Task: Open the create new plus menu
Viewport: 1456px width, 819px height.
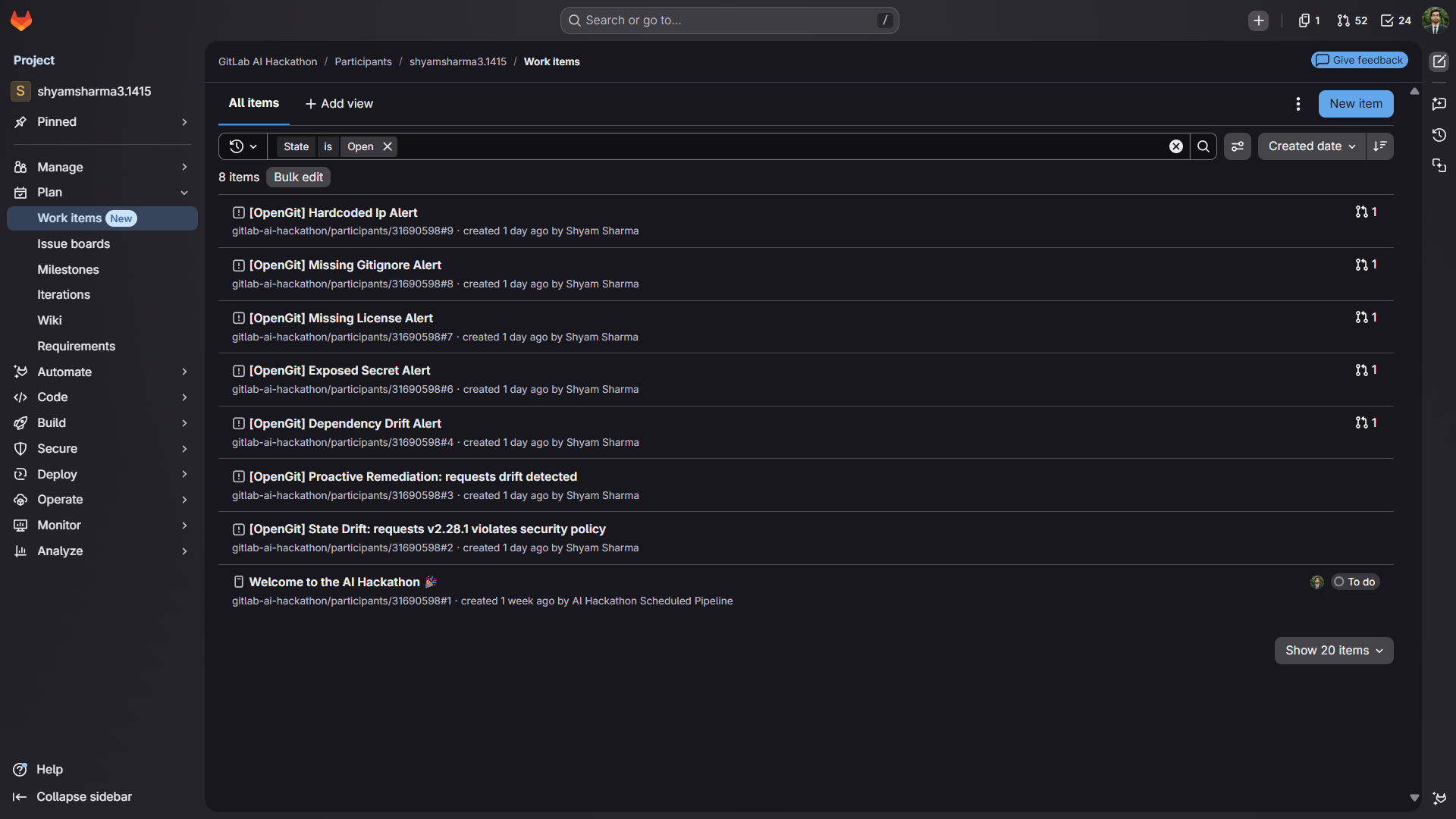Action: [x=1258, y=20]
